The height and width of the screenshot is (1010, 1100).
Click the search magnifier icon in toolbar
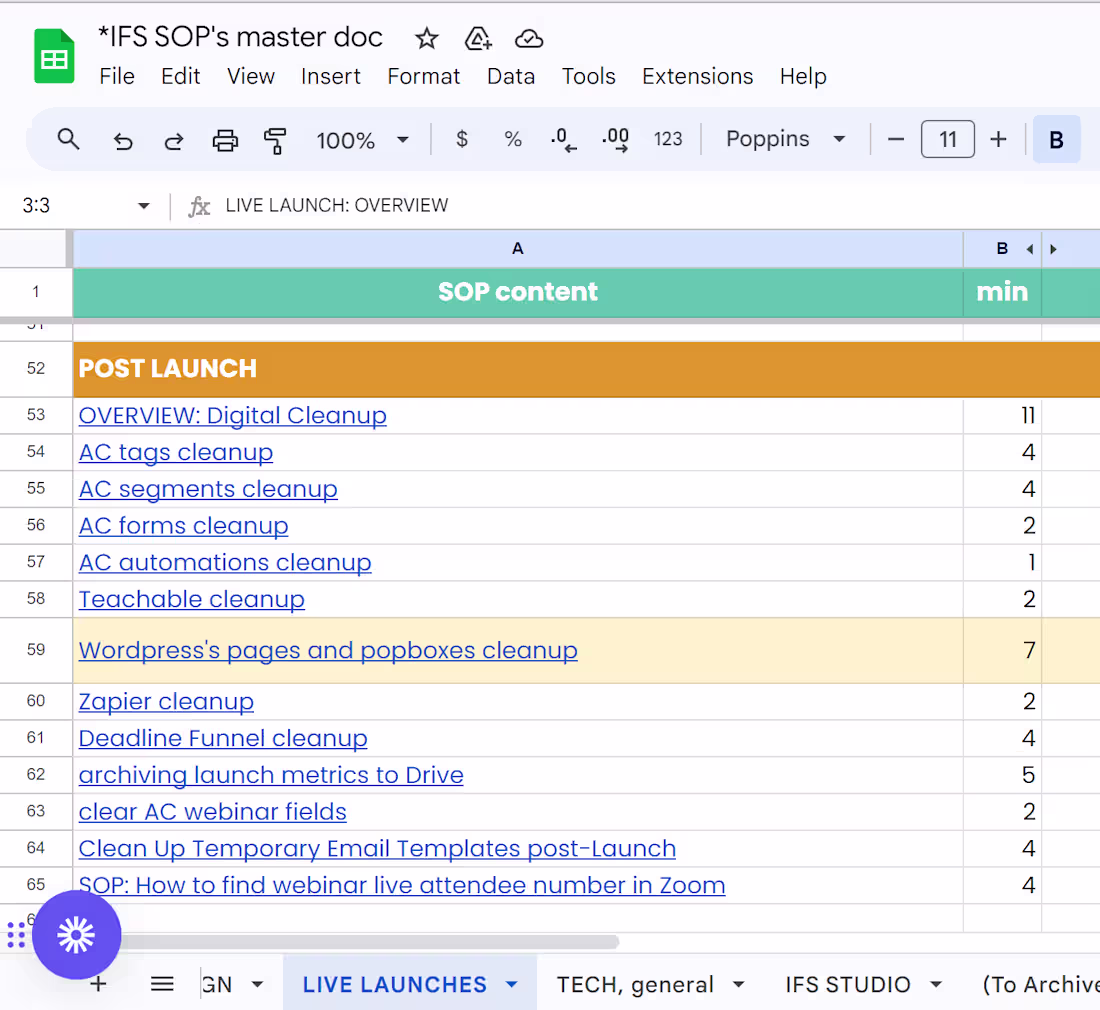click(68, 140)
